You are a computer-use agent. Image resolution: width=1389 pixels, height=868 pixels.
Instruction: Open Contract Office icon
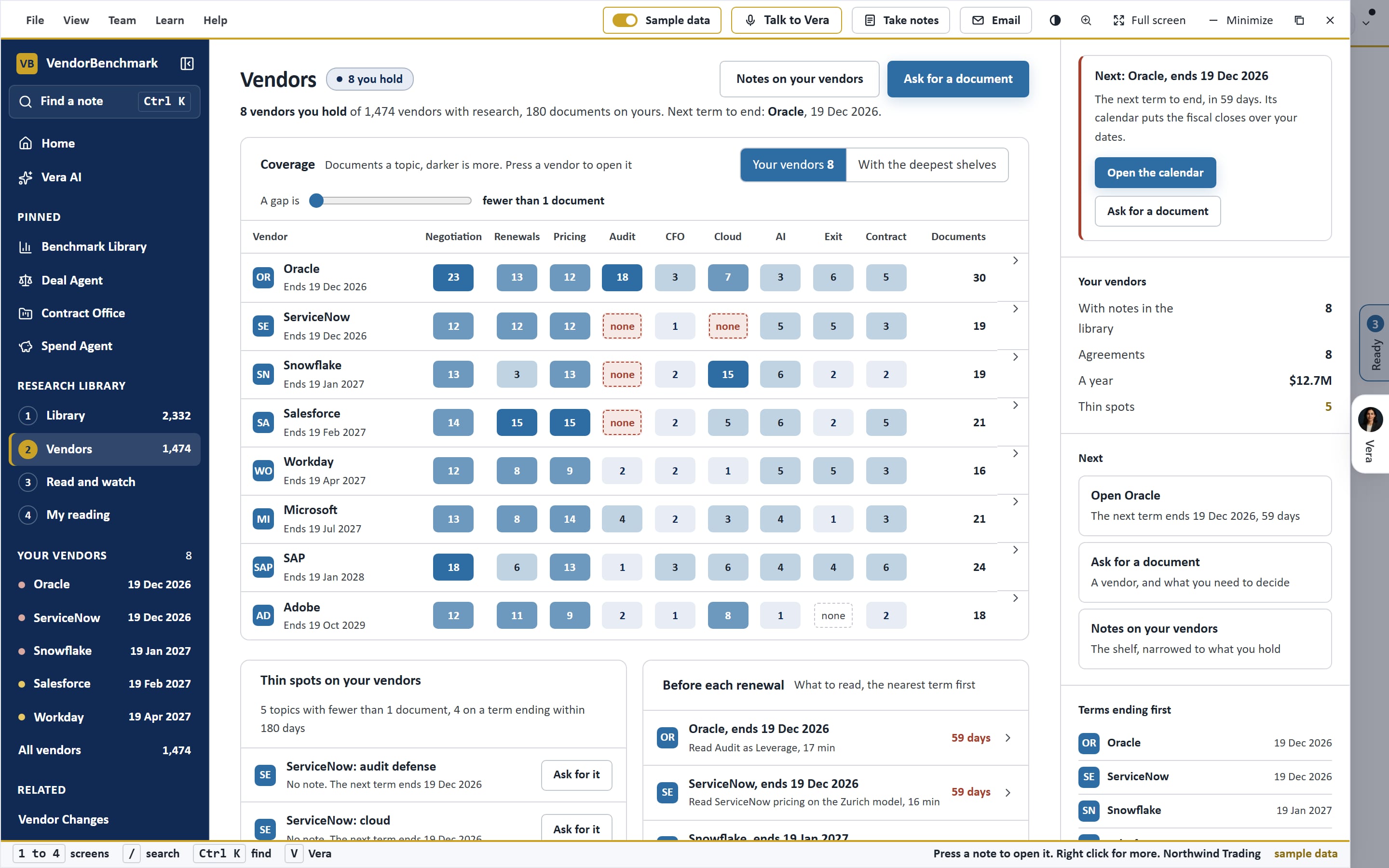25,313
